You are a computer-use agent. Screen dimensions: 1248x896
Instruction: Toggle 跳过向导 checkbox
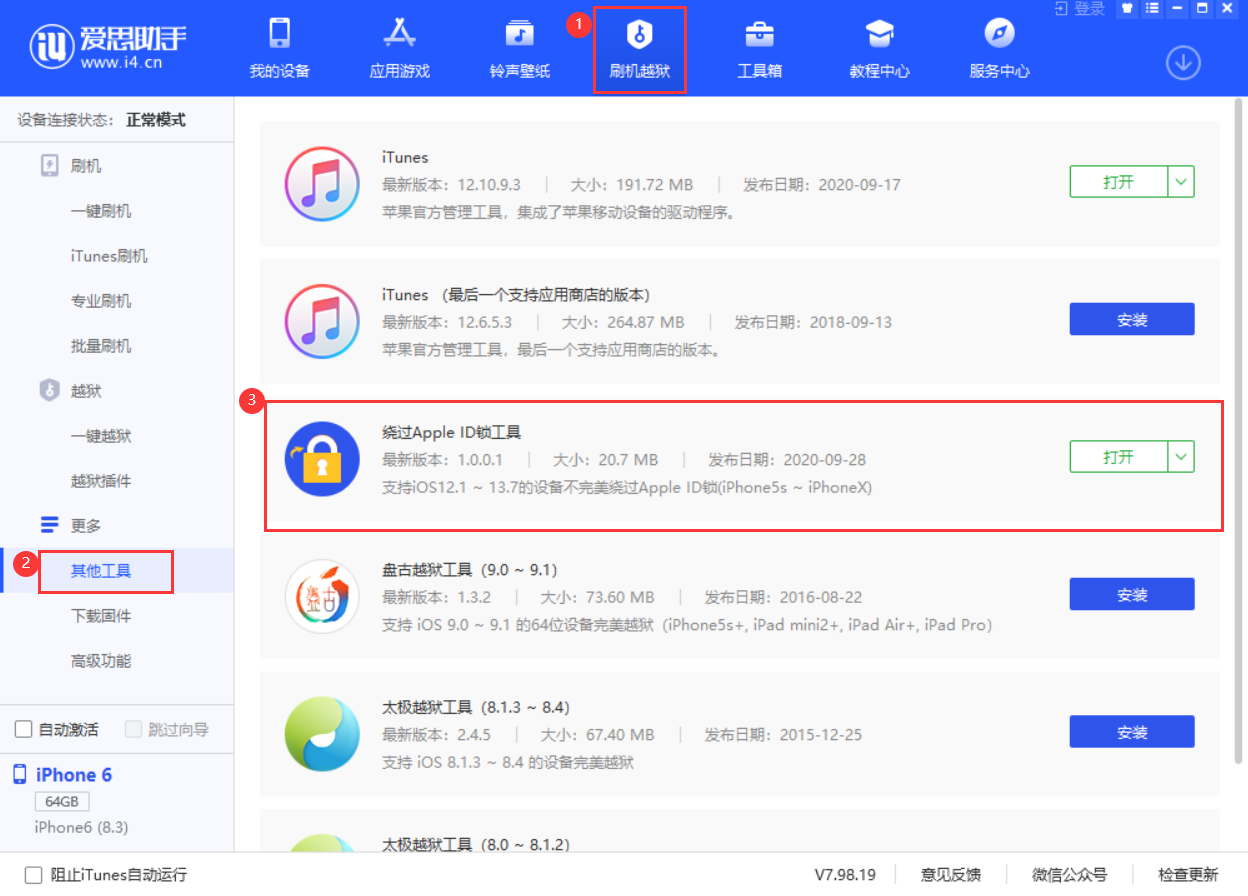point(133,730)
